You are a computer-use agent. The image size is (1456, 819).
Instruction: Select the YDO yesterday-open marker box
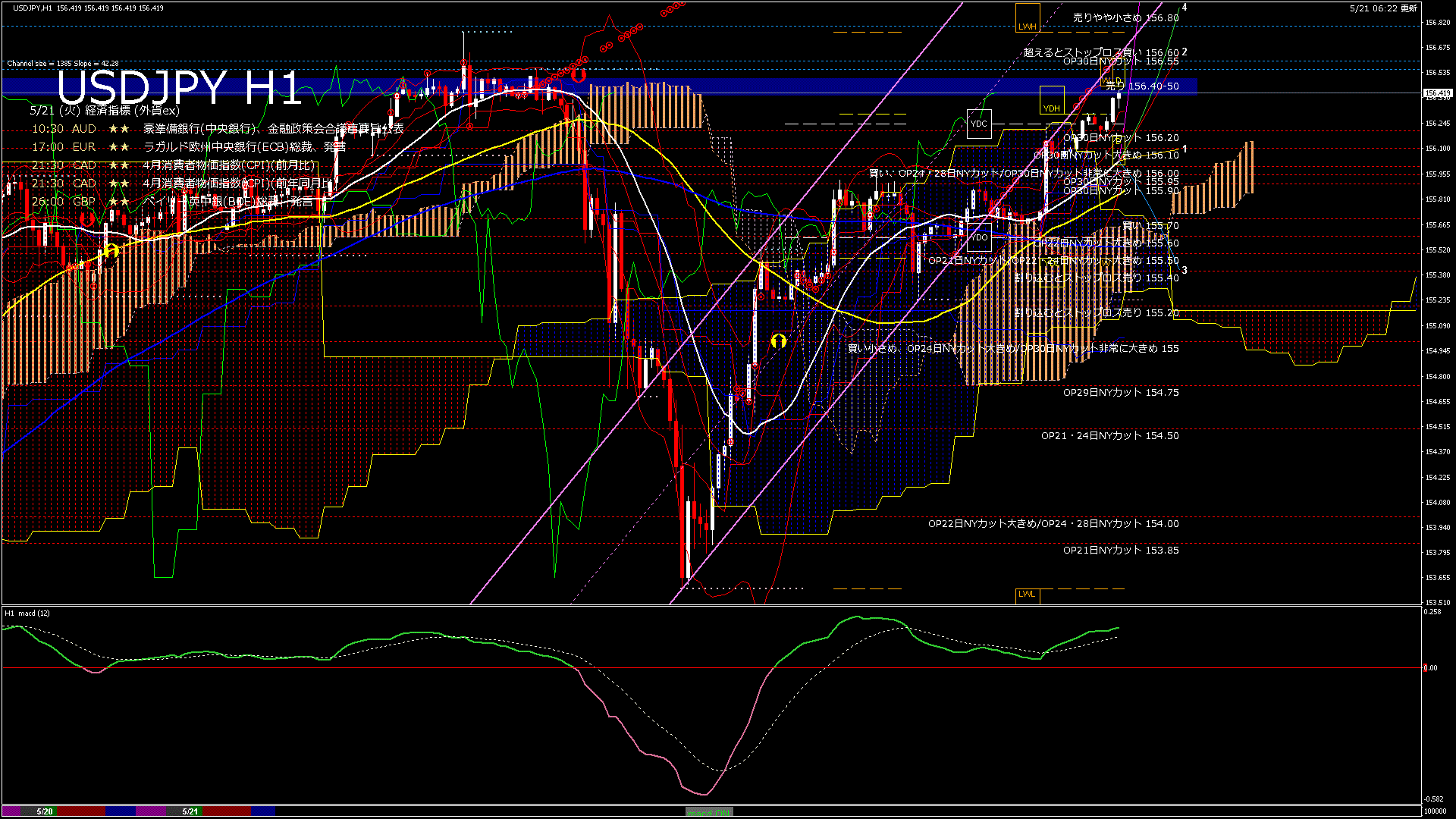click(979, 237)
